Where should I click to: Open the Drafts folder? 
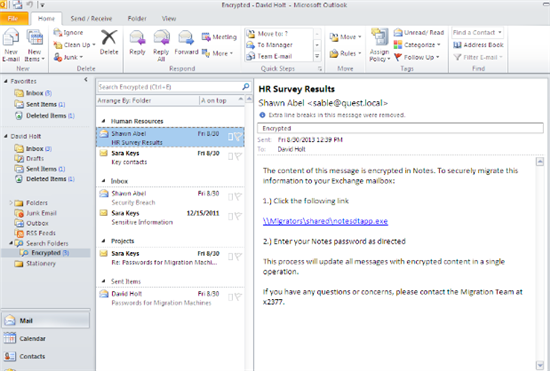coord(29,158)
